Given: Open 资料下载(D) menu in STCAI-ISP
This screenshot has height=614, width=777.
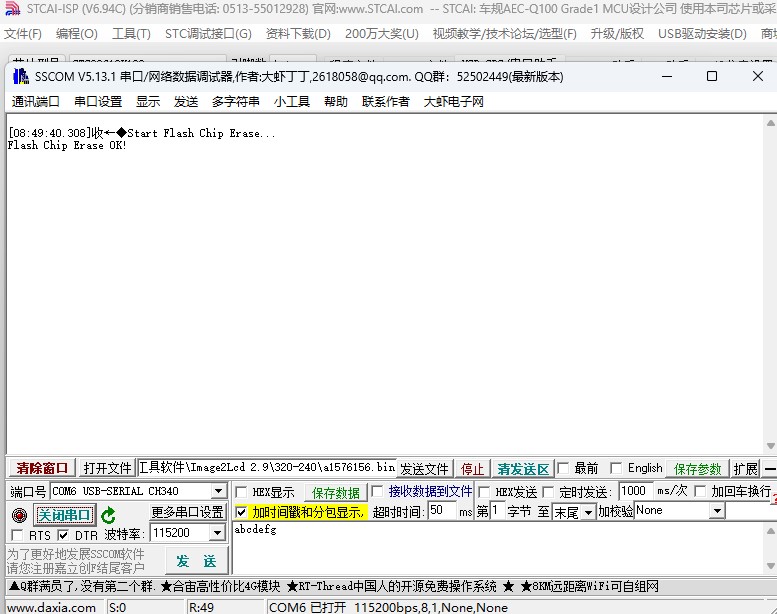Looking at the screenshot, I should click(298, 34).
